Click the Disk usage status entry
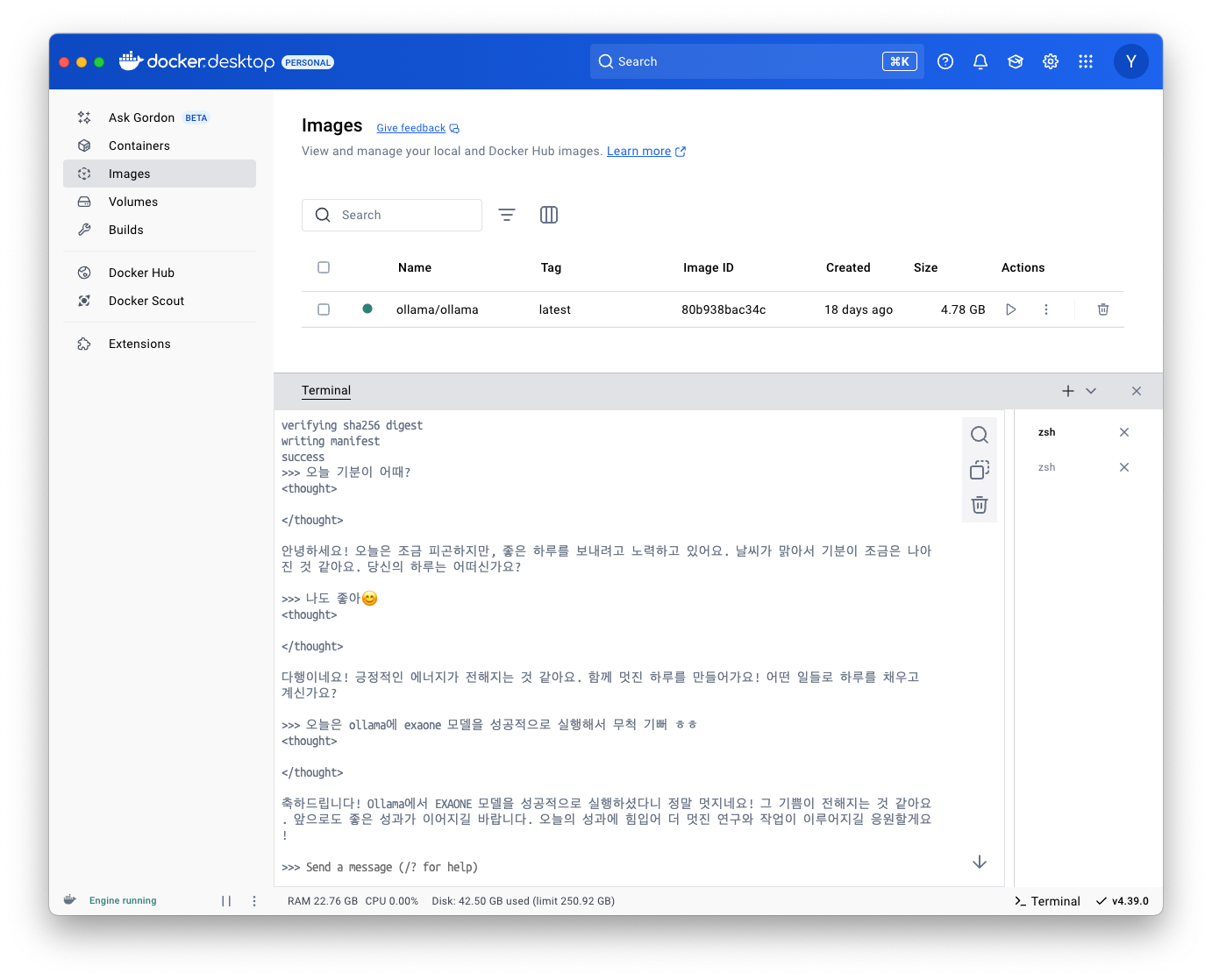 (523, 901)
